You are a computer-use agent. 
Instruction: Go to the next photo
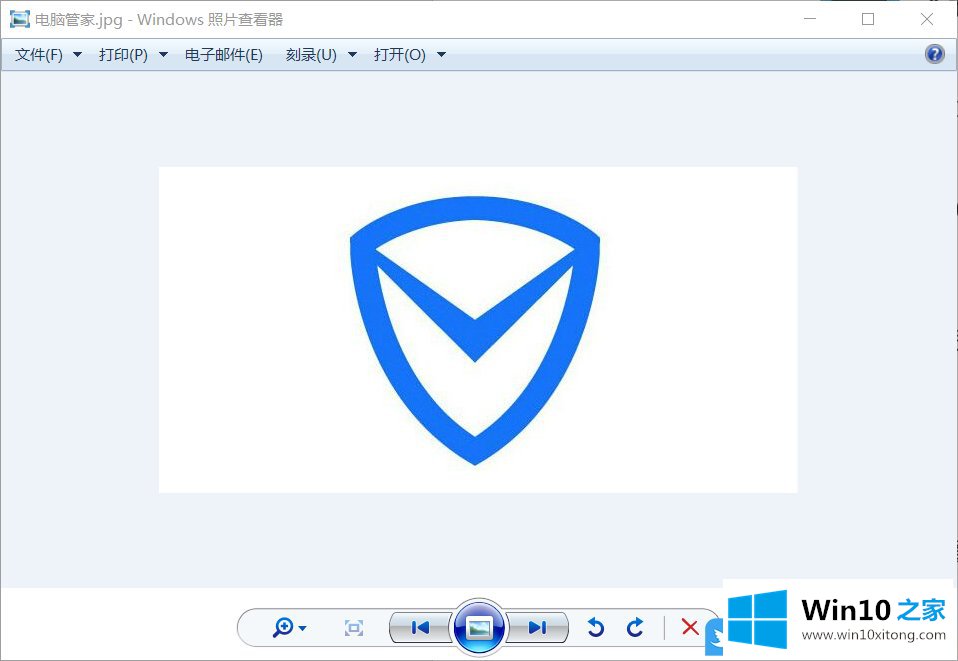[x=538, y=627]
